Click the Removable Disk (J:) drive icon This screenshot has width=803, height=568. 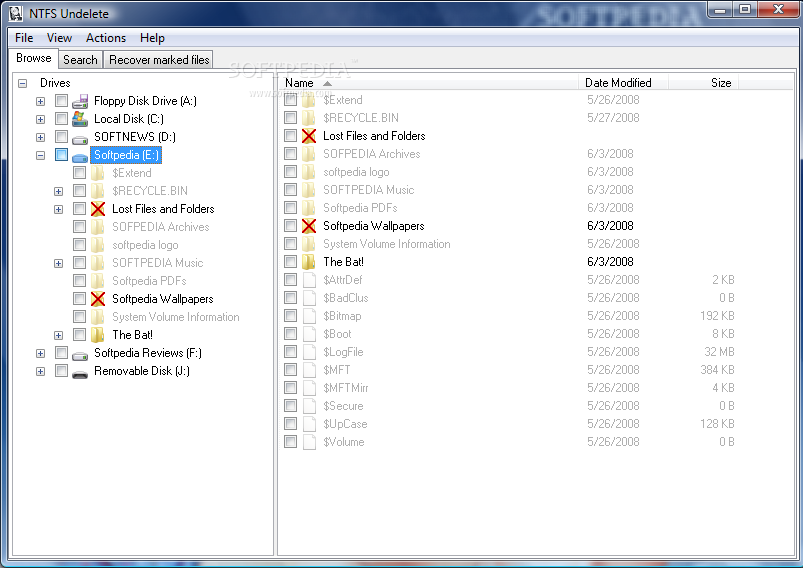[x=80, y=373]
